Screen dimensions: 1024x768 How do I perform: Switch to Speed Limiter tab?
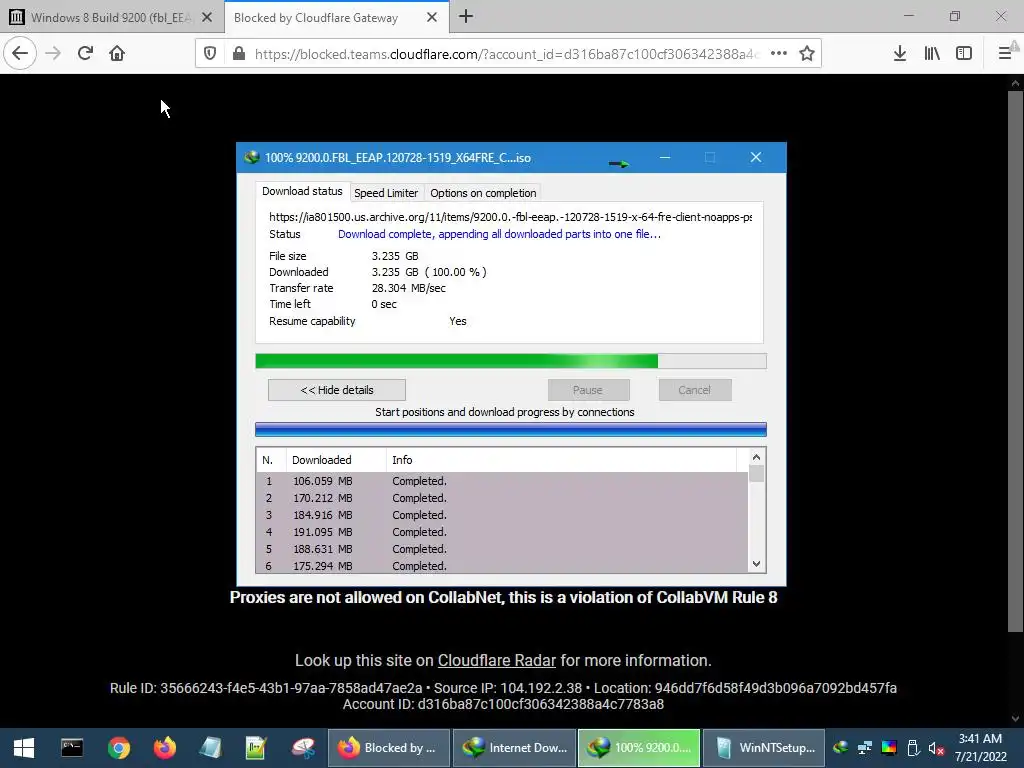(386, 193)
